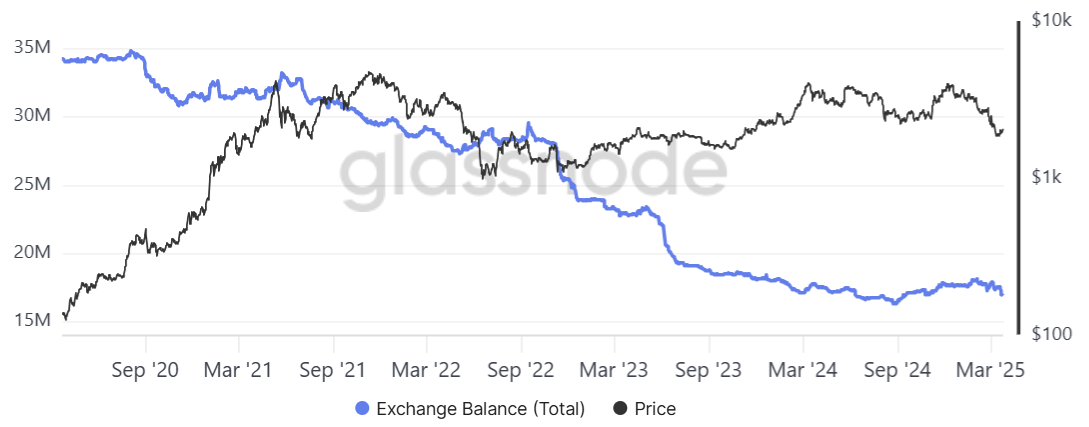1089x427 pixels.
Task: Toggle the Exchange Balance (Total) series label
Action: (x=480, y=408)
